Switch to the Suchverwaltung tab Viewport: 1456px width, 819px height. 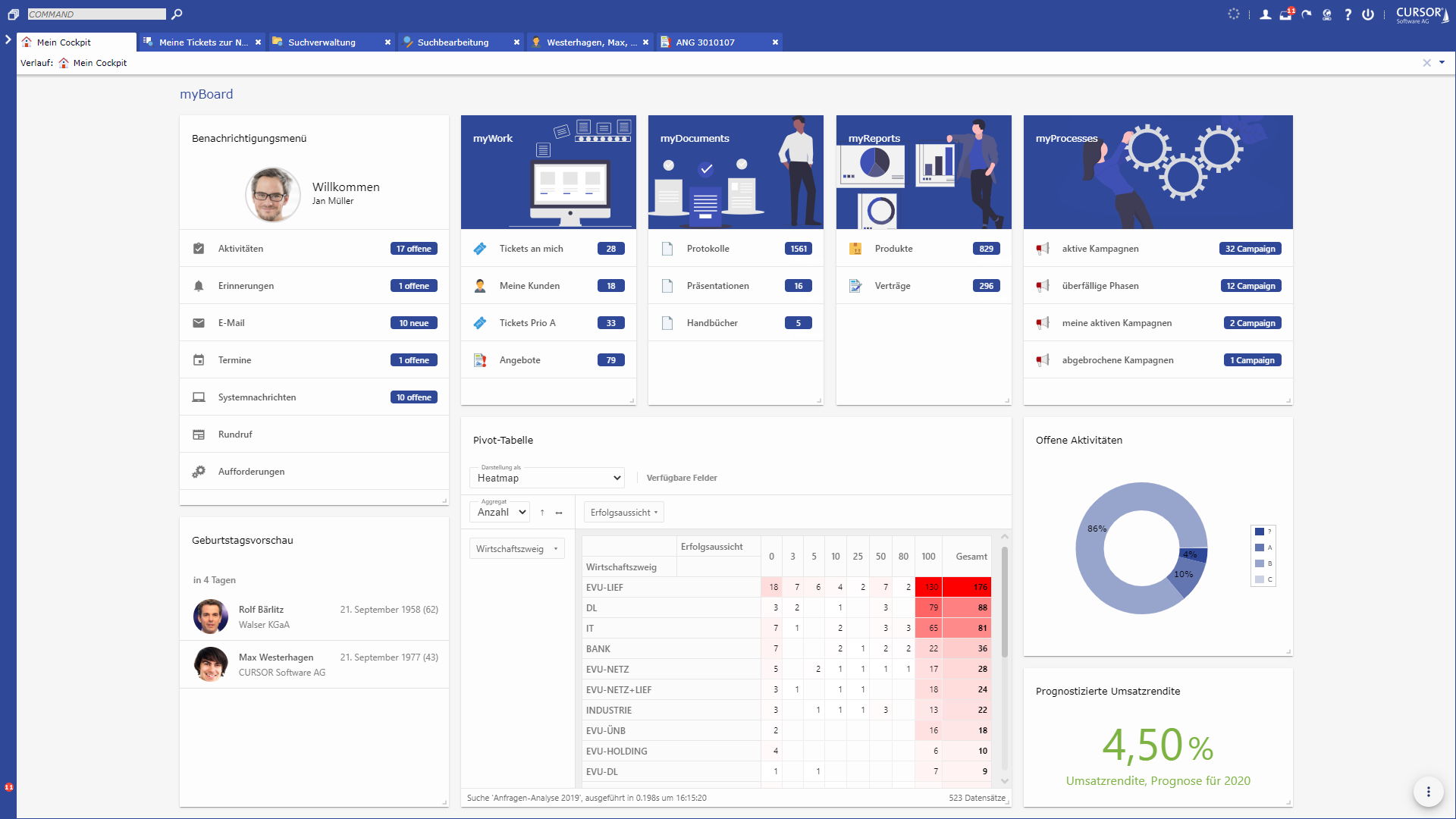coord(322,42)
